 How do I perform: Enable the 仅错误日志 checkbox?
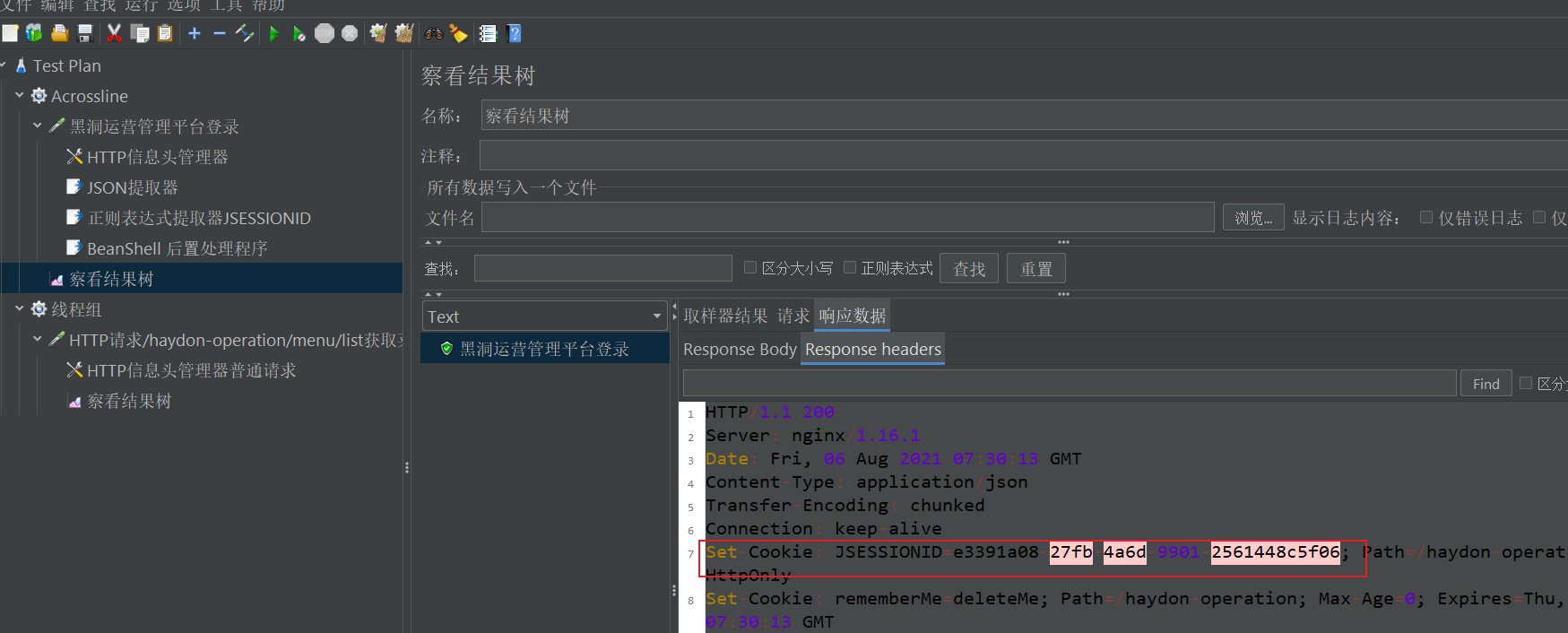click(1426, 217)
